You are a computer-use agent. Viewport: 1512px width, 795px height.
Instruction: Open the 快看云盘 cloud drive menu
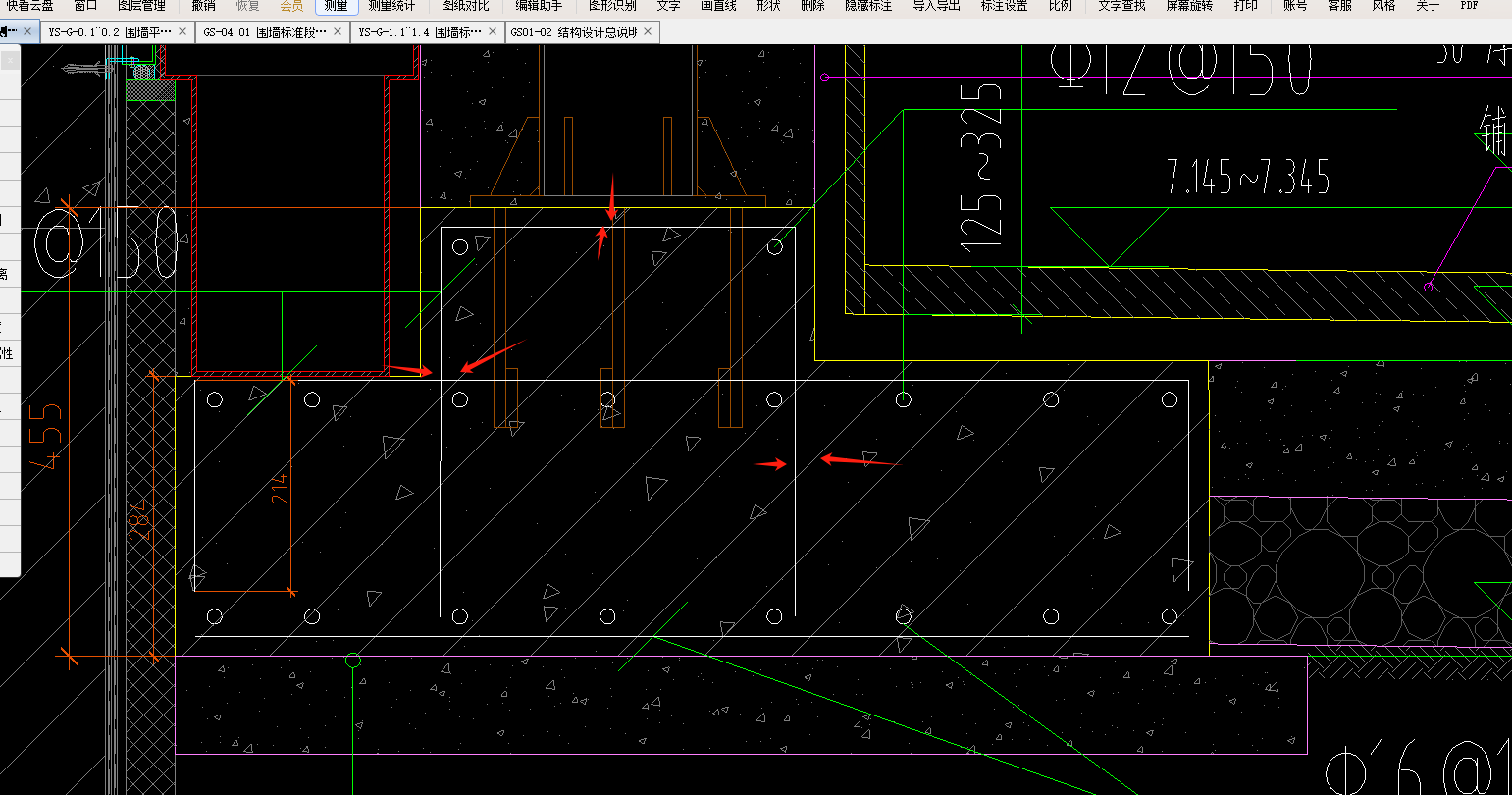[30, 6]
